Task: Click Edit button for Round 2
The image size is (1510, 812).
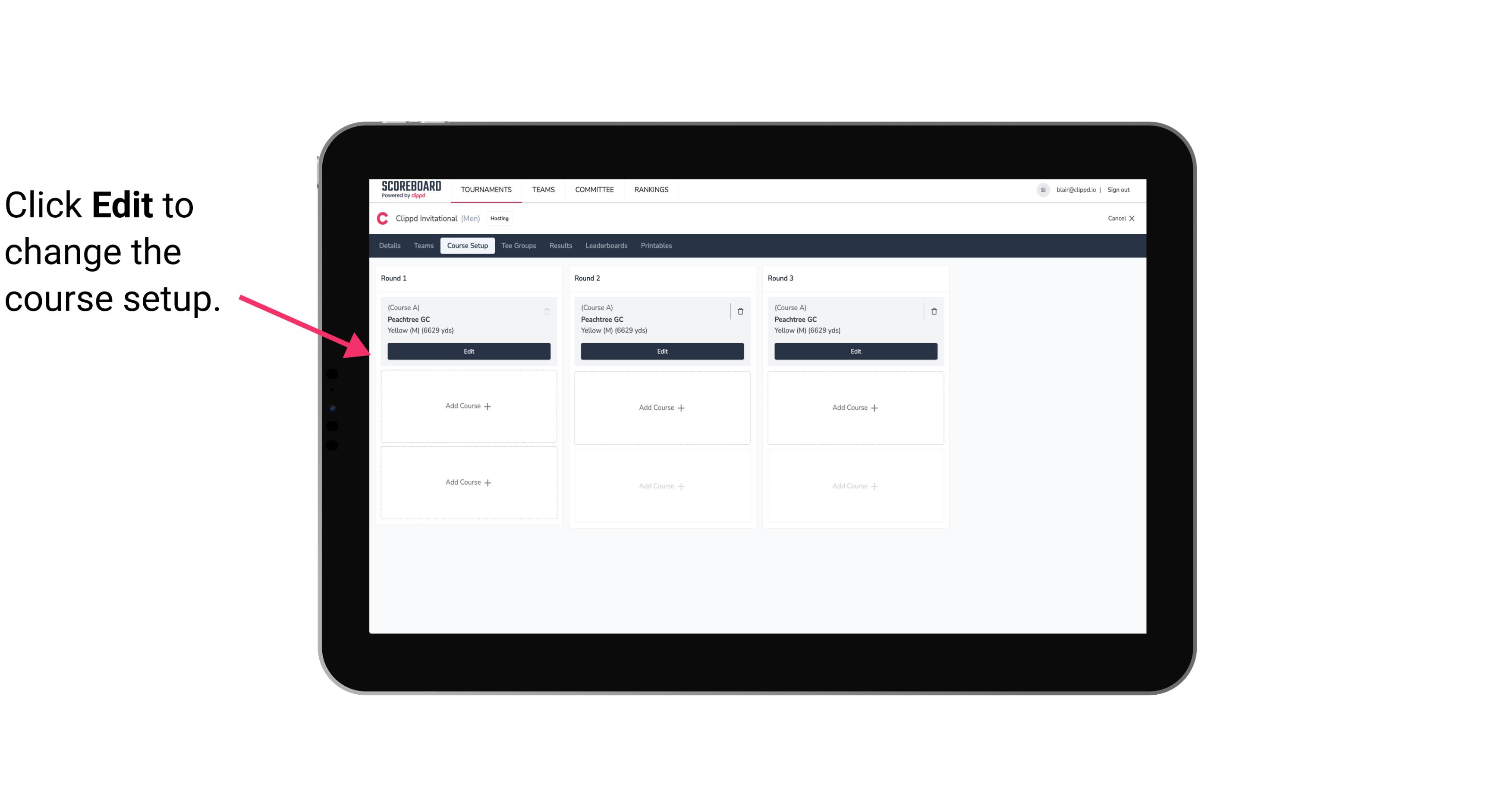Action: coord(661,351)
